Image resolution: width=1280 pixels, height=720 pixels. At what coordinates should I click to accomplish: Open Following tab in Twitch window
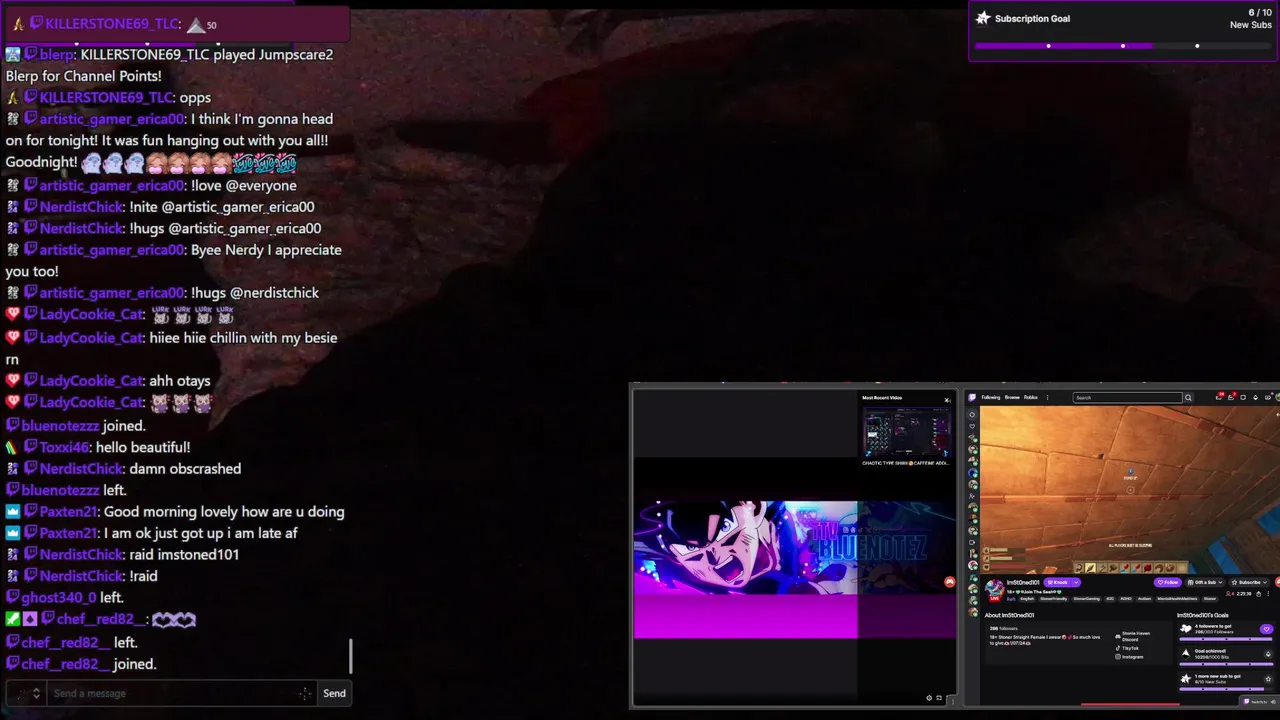[991, 397]
